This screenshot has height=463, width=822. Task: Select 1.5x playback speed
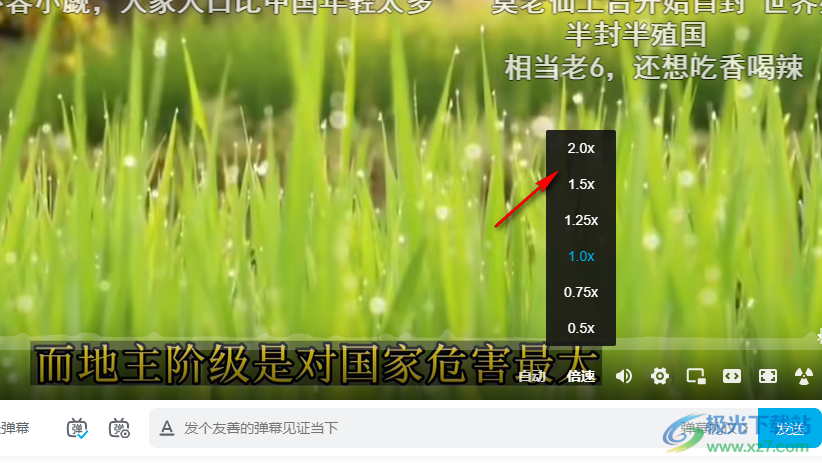click(x=581, y=185)
